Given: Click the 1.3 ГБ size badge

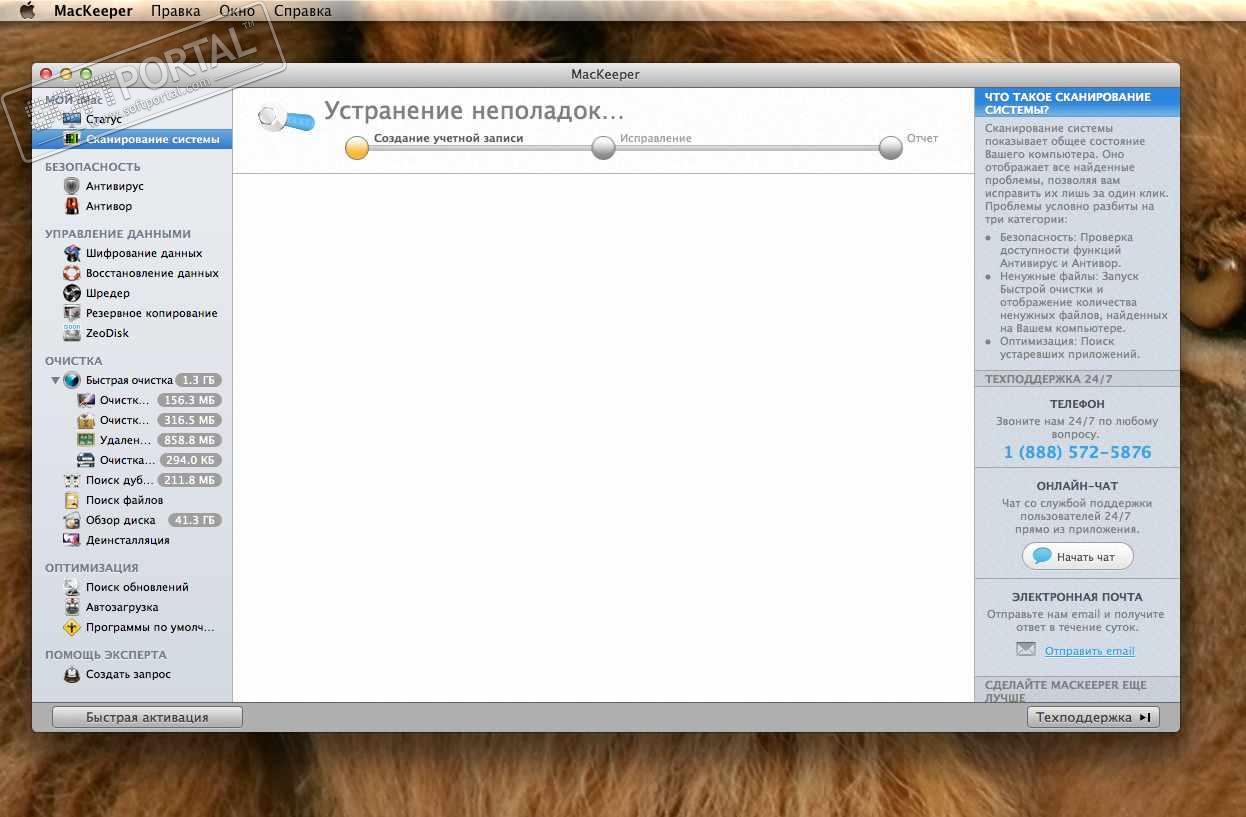Looking at the screenshot, I should click(x=198, y=380).
